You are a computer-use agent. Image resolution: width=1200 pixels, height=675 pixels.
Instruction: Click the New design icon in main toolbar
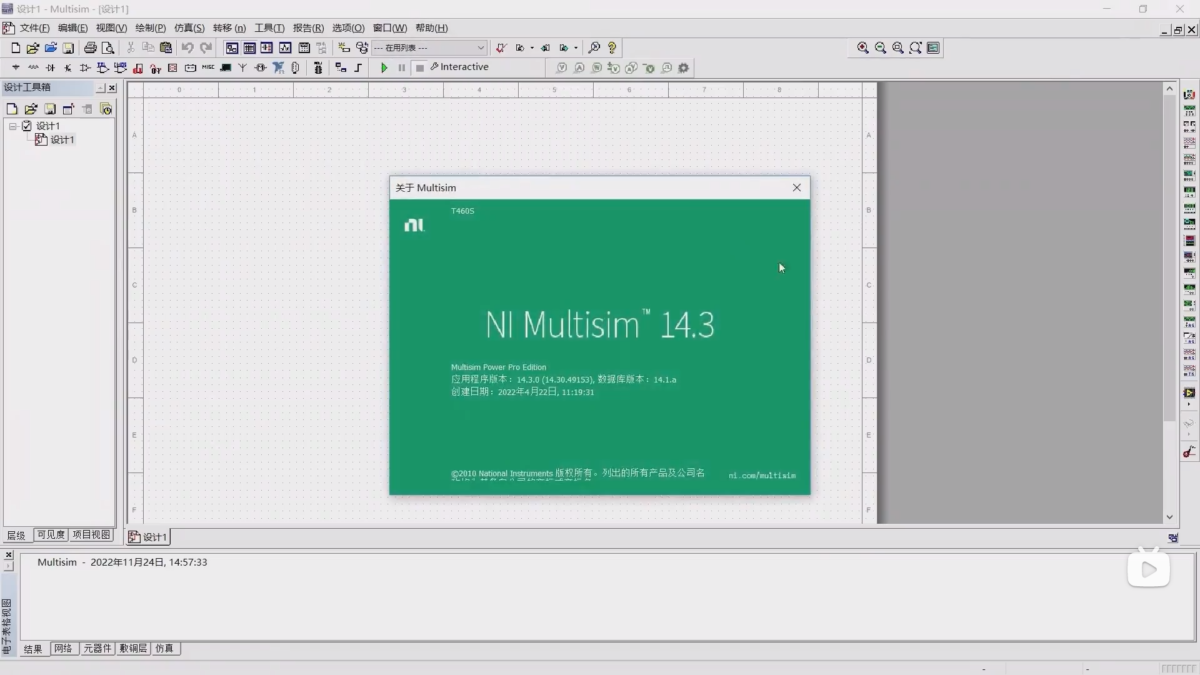point(15,48)
